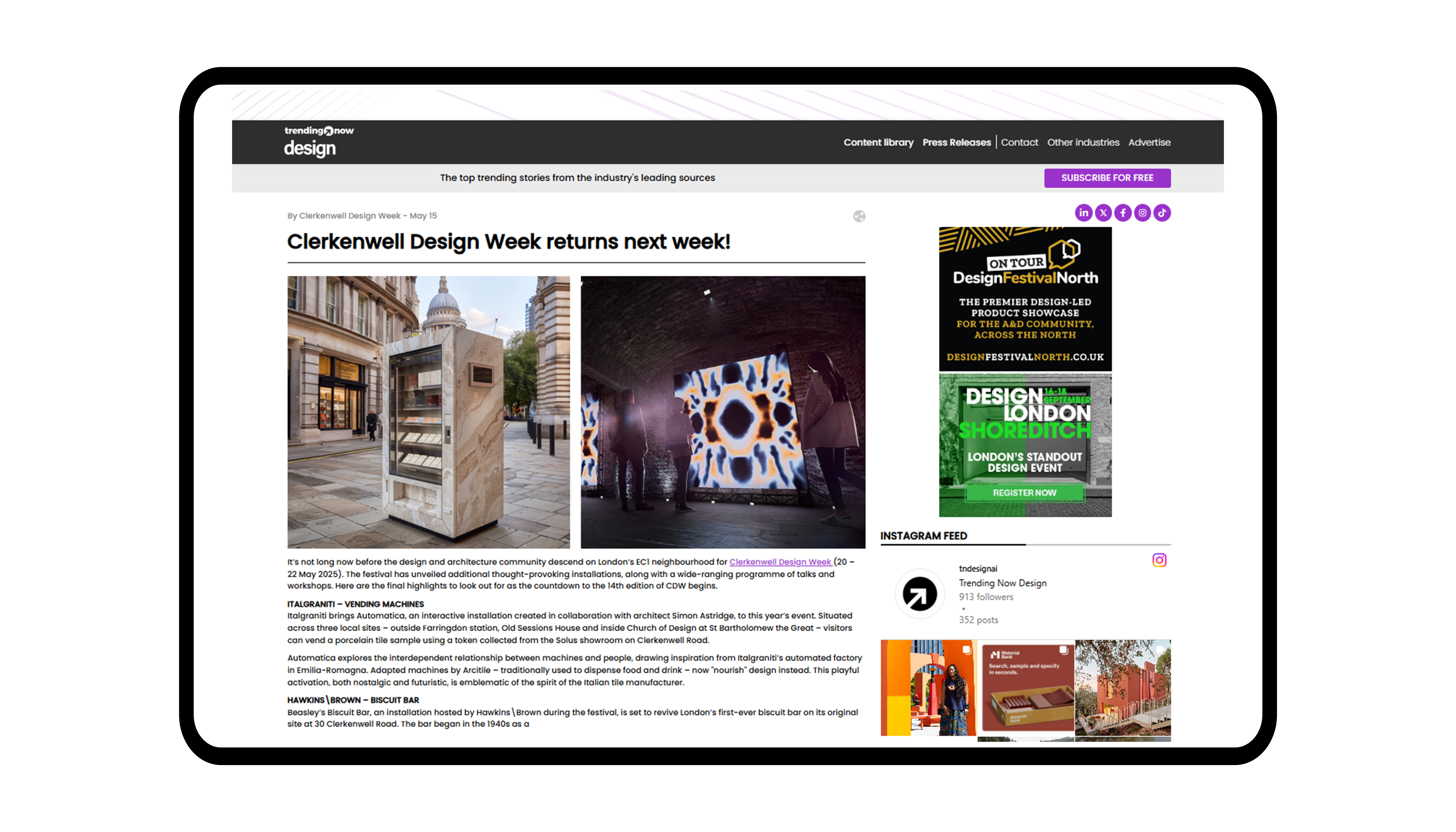Click the Trending Now Design profile name
1456x832 pixels.
pos(1002,583)
